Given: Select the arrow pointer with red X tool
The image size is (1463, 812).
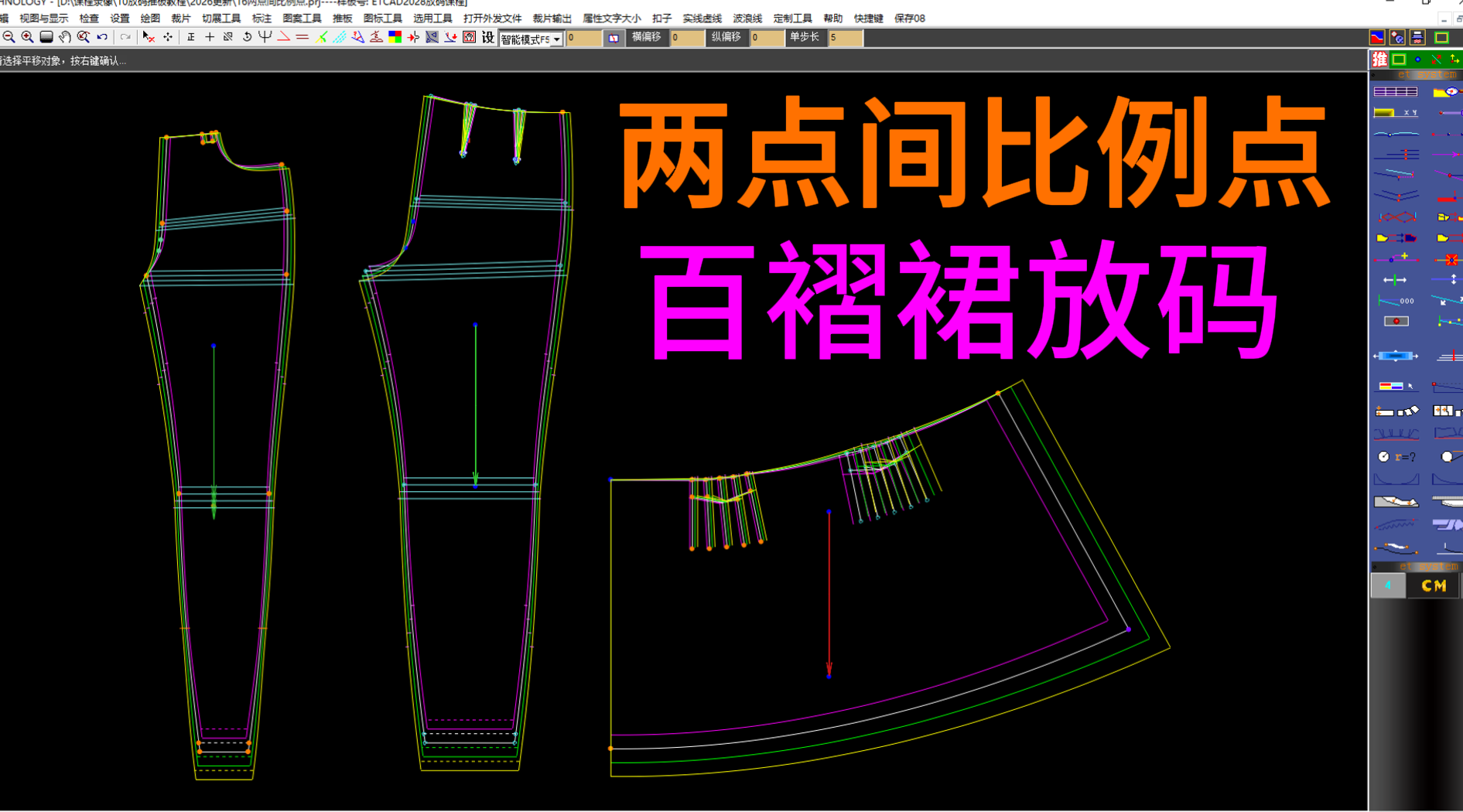Looking at the screenshot, I should click(149, 37).
